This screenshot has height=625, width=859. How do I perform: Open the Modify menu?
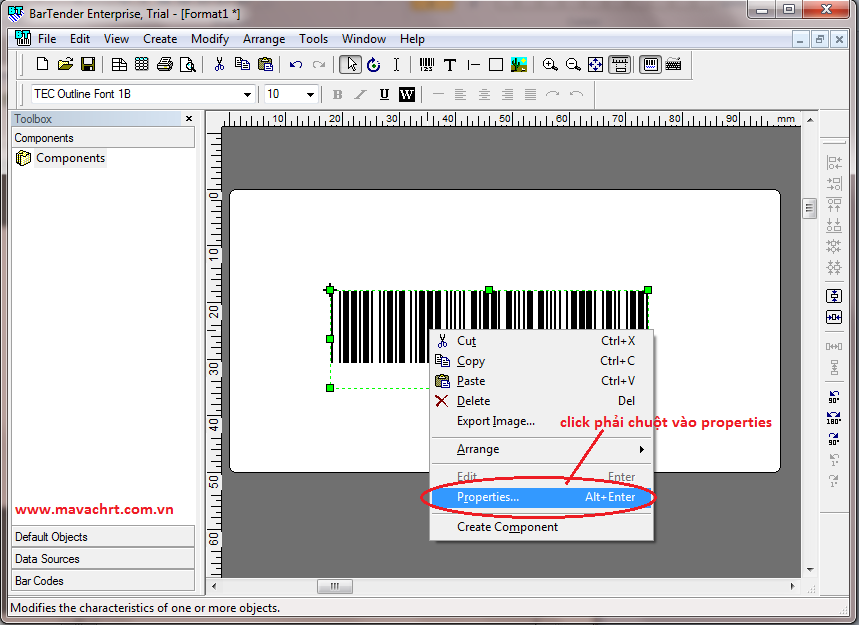point(210,39)
